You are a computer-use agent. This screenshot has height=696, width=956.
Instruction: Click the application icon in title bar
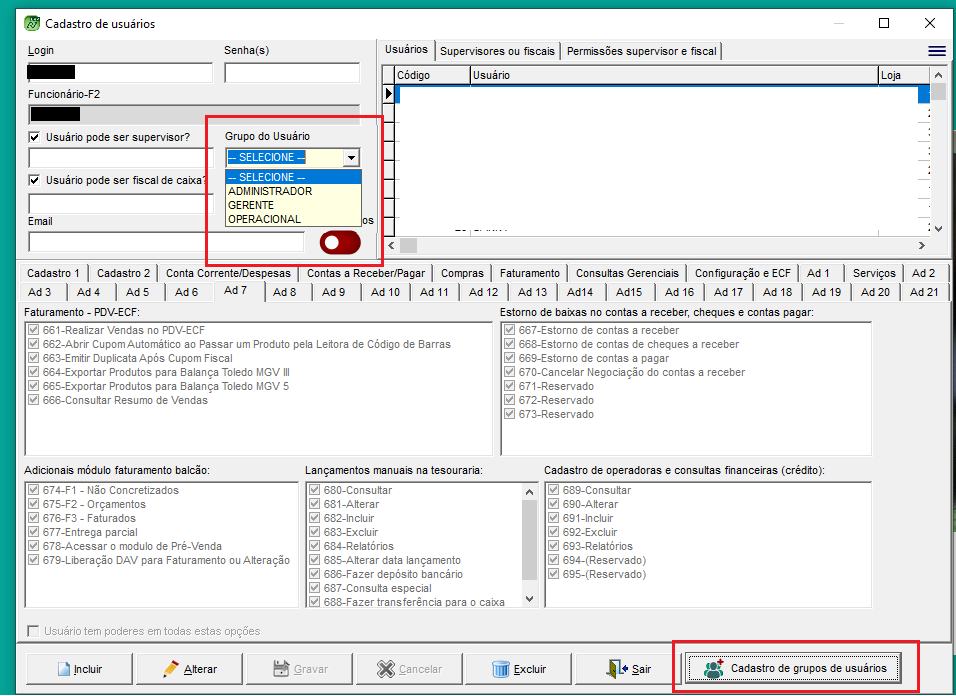[32, 23]
